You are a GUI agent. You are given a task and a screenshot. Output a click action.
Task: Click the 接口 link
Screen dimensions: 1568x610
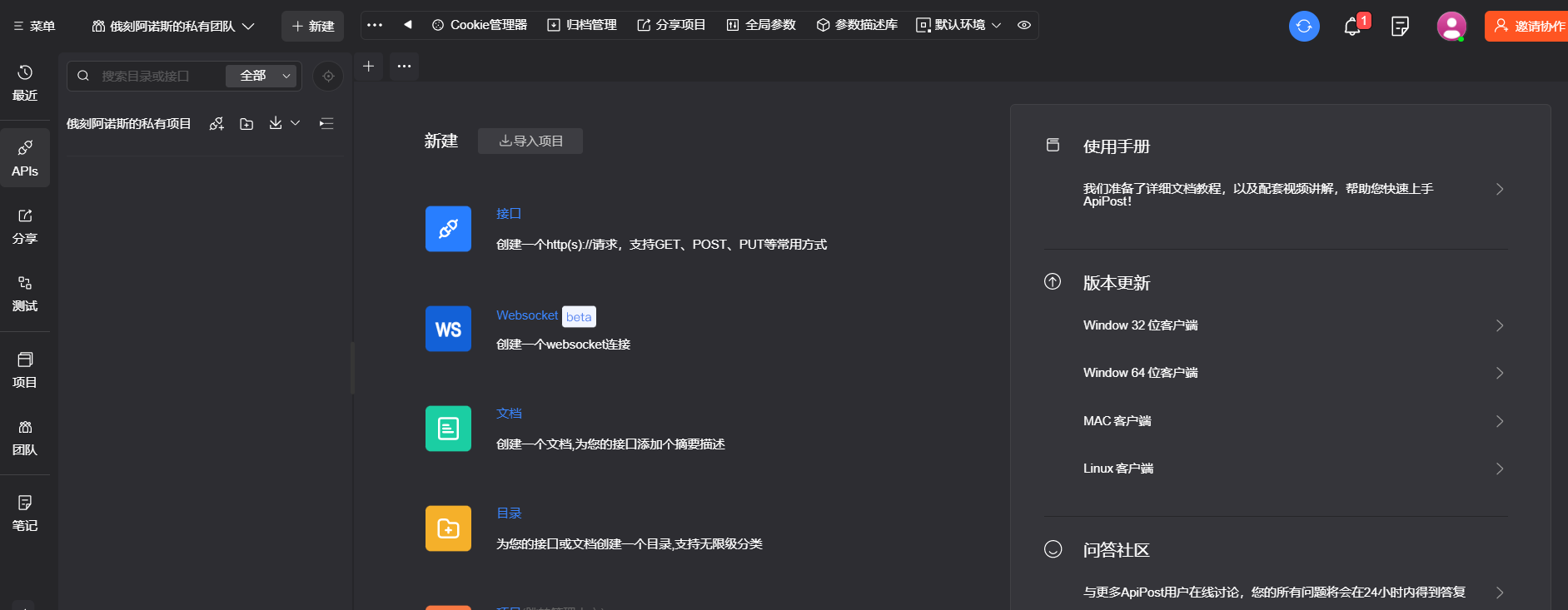pos(509,214)
